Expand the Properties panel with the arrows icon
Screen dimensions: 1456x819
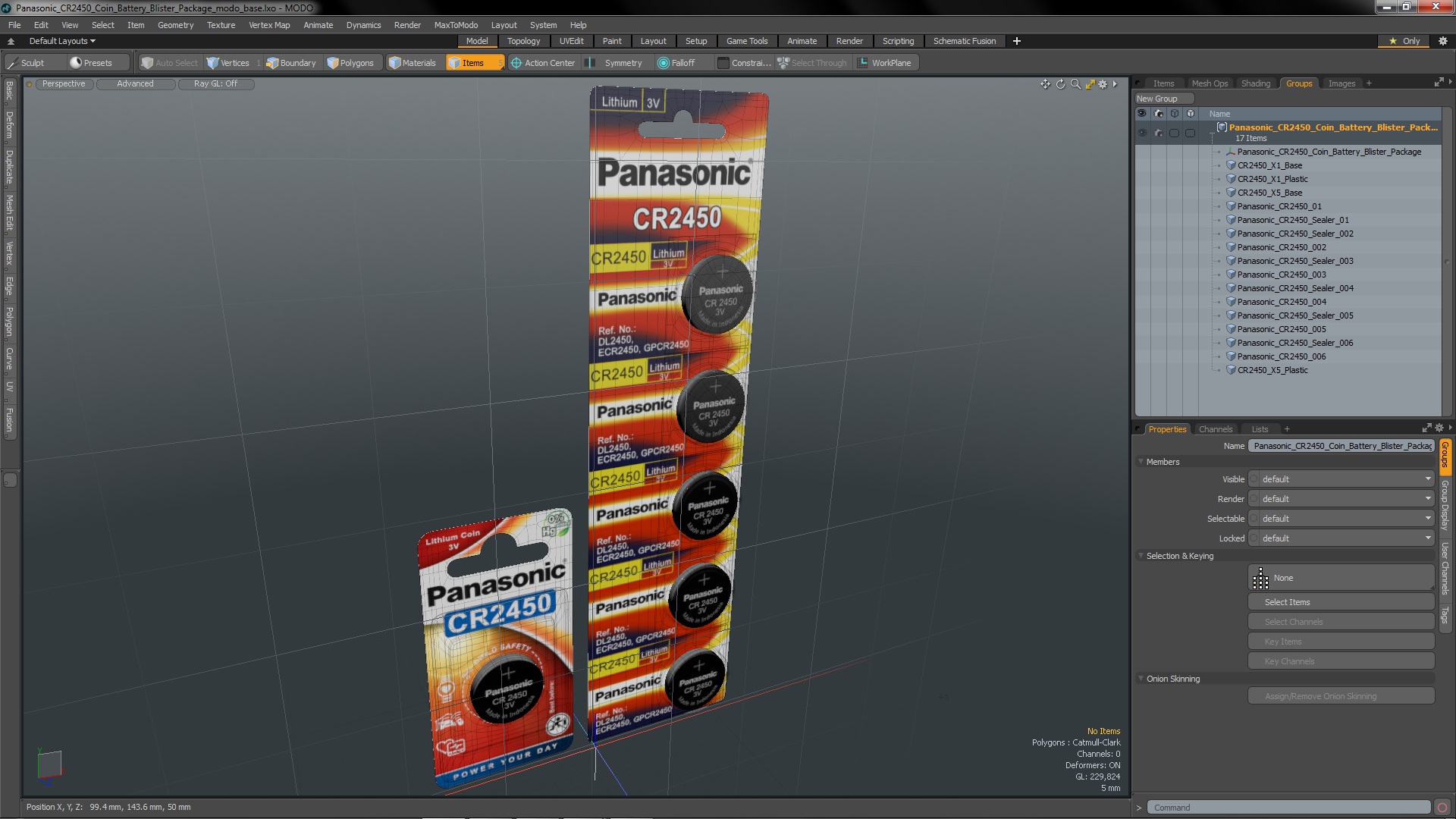tap(1426, 428)
